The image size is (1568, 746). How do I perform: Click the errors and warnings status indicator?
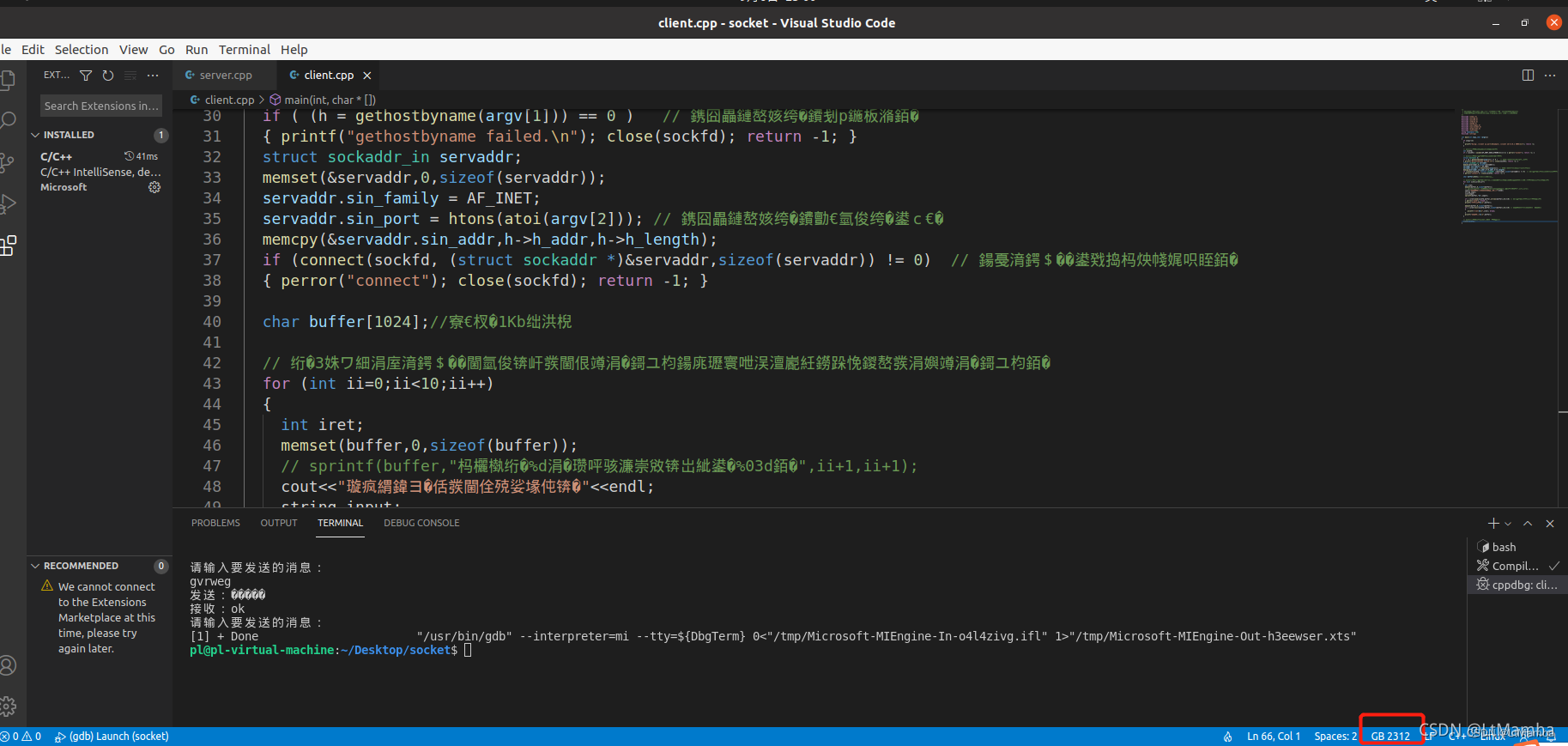21,737
